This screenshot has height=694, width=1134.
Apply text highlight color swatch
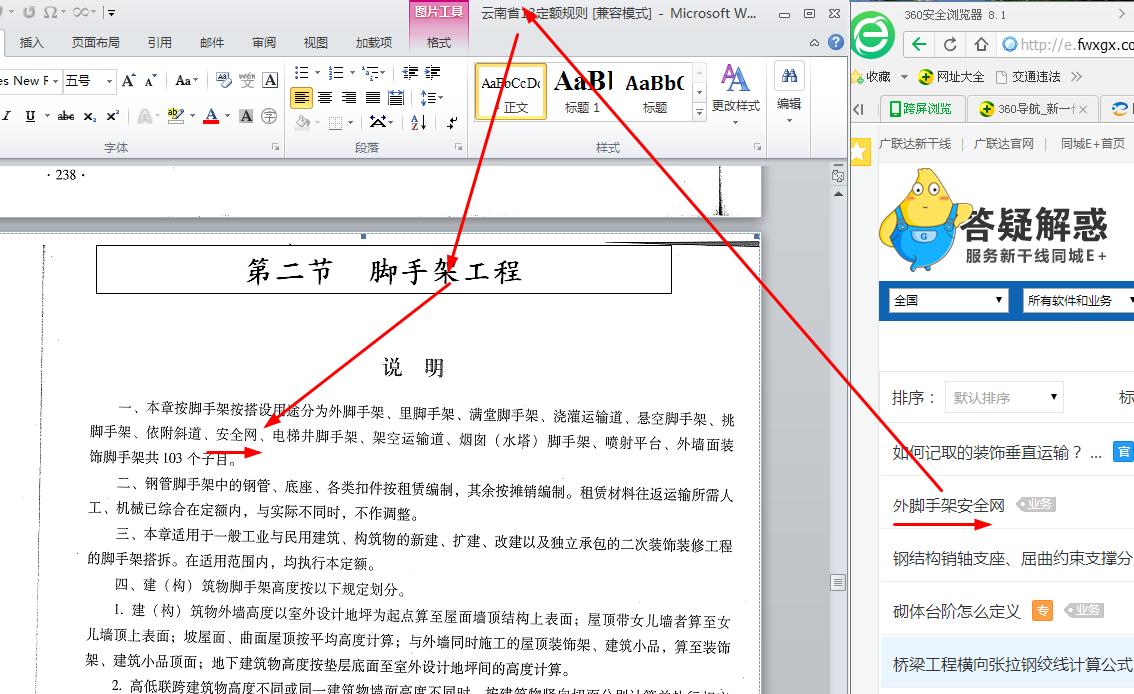[175, 116]
